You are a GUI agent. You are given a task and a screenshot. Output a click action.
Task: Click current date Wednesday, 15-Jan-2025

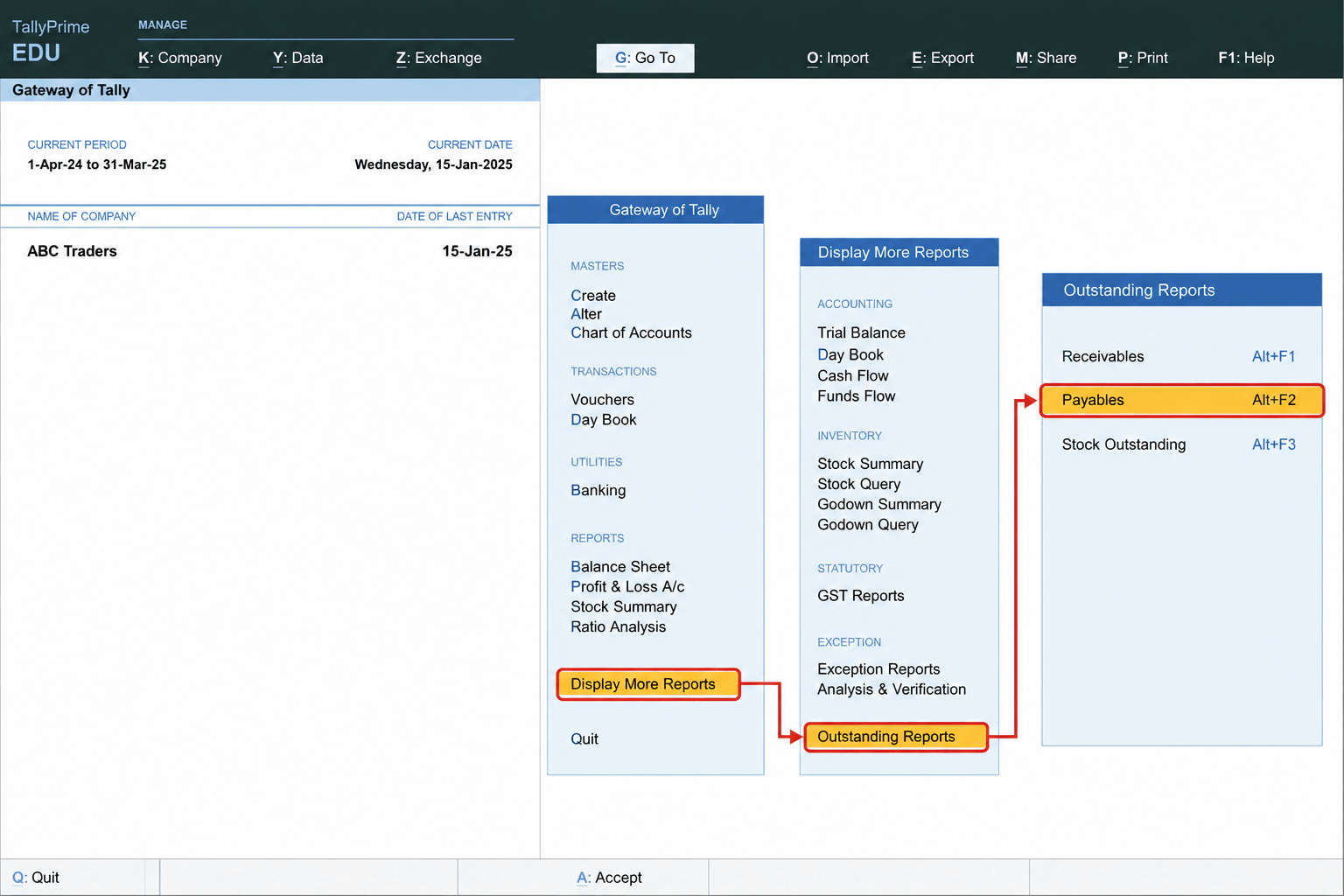click(x=433, y=164)
